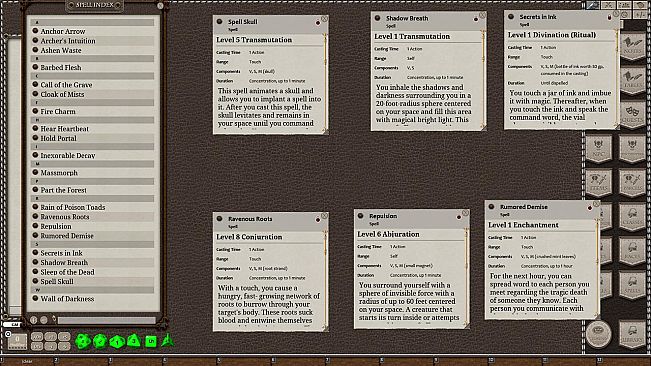Click the link icon on Repulsion card
651x366 pixels.
point(360,216)
